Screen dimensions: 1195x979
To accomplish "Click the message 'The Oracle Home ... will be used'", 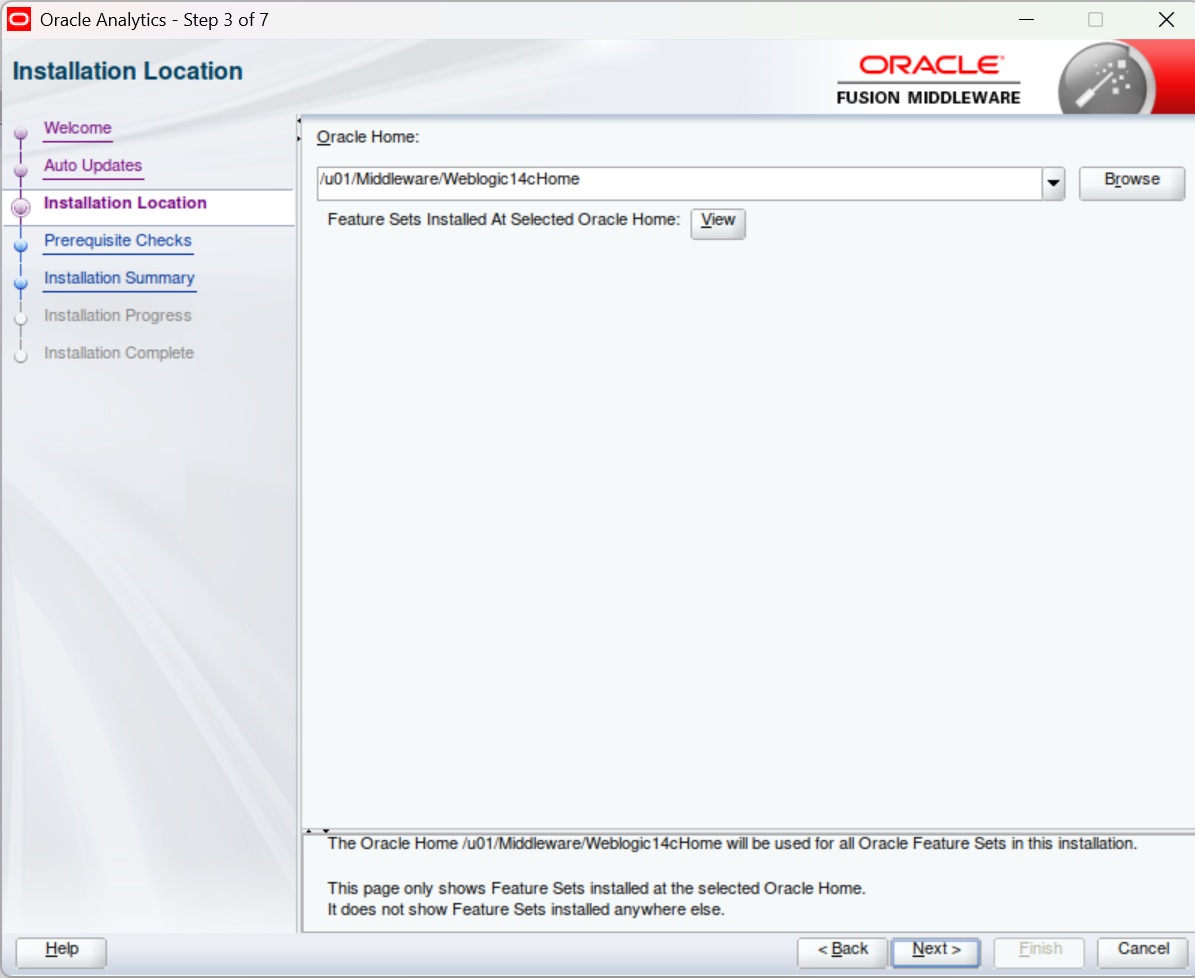I will coord(732,844).
